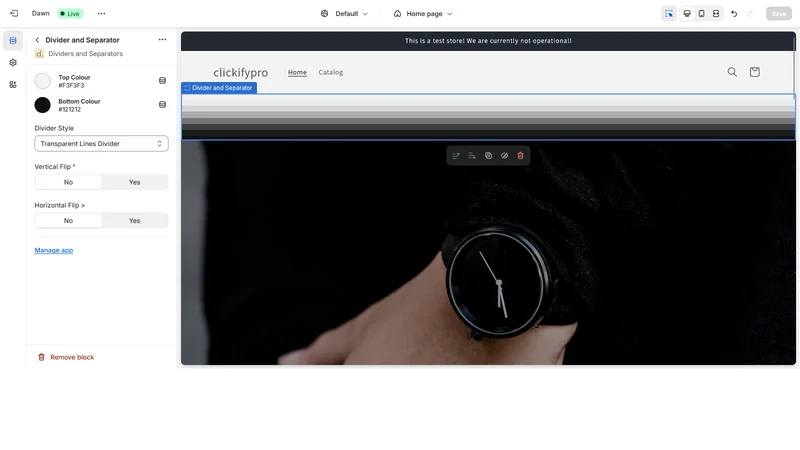Open Divider and Separator block options menu
The width and height of the screenshot is (800, 450).
[x=162, y=40]
